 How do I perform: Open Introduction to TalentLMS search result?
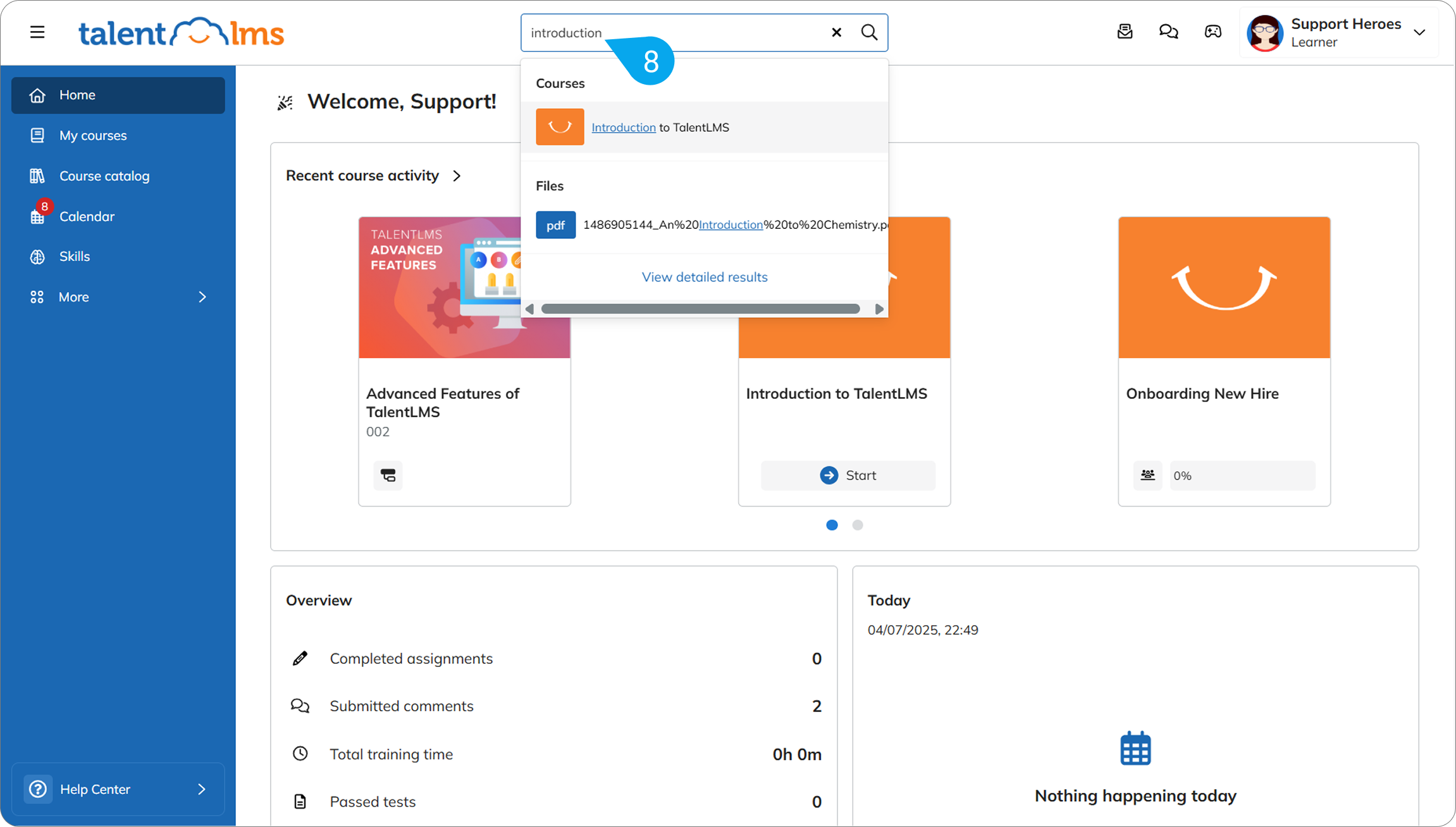tap(704, 127)
